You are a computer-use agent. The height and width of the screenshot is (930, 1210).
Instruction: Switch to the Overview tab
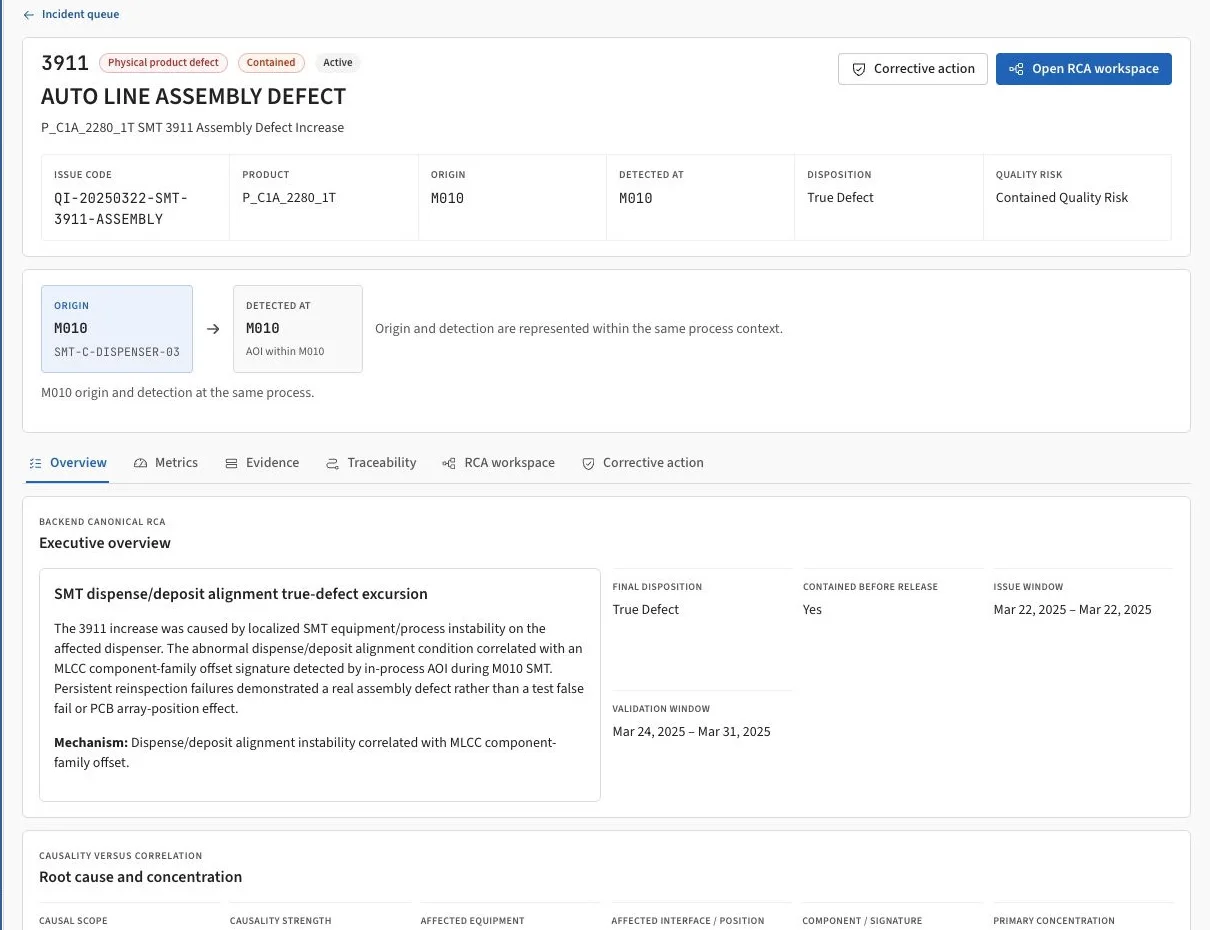[x=78, y=463]
